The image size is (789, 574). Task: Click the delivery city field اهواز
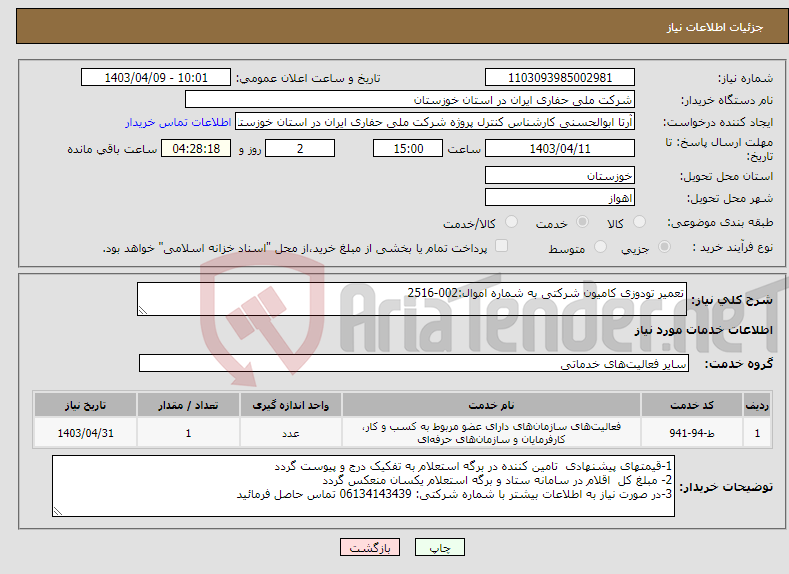coord(560,197)
